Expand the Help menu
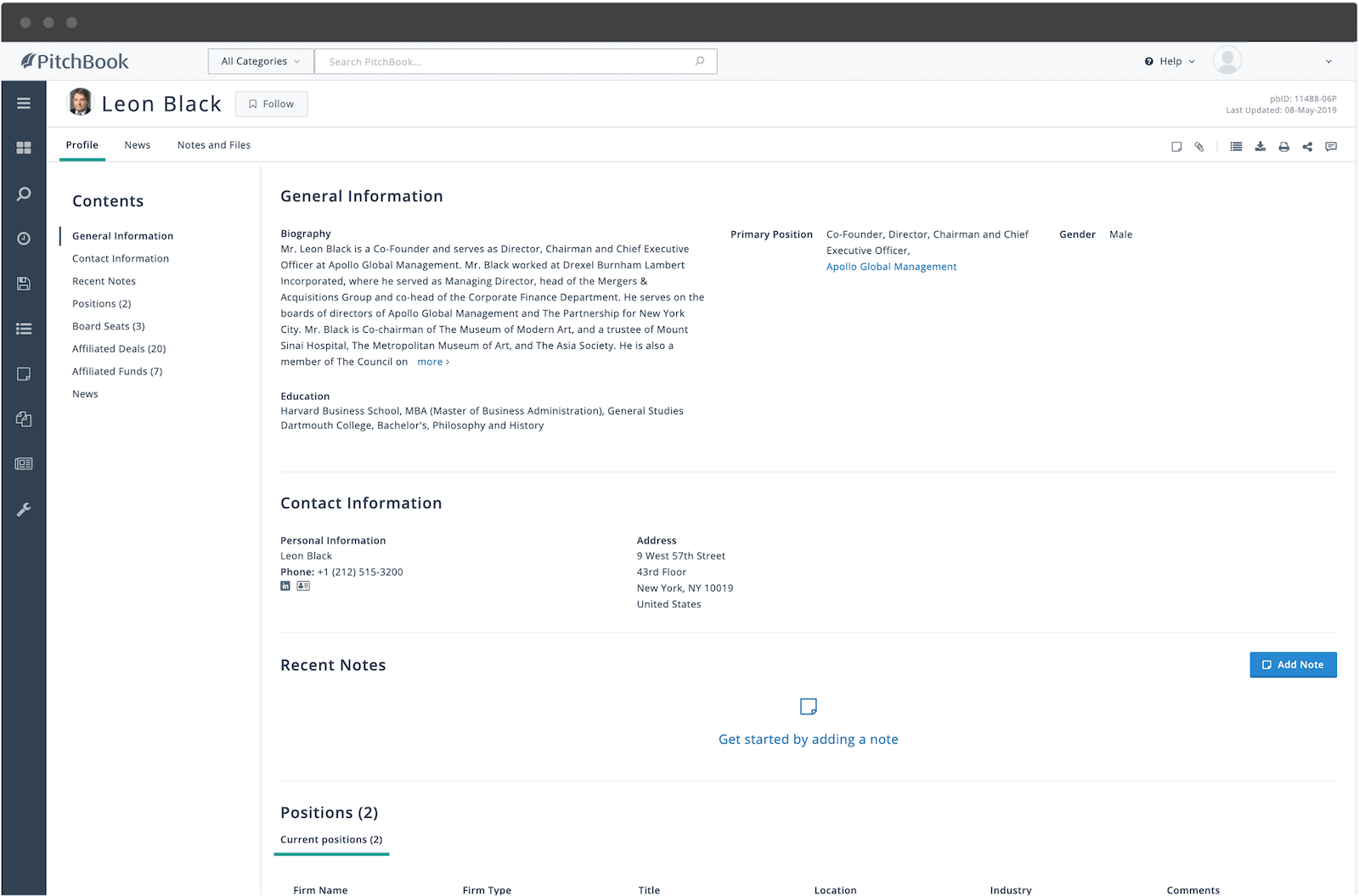This screenshot has width=1359, height=896. [1170, 61]
